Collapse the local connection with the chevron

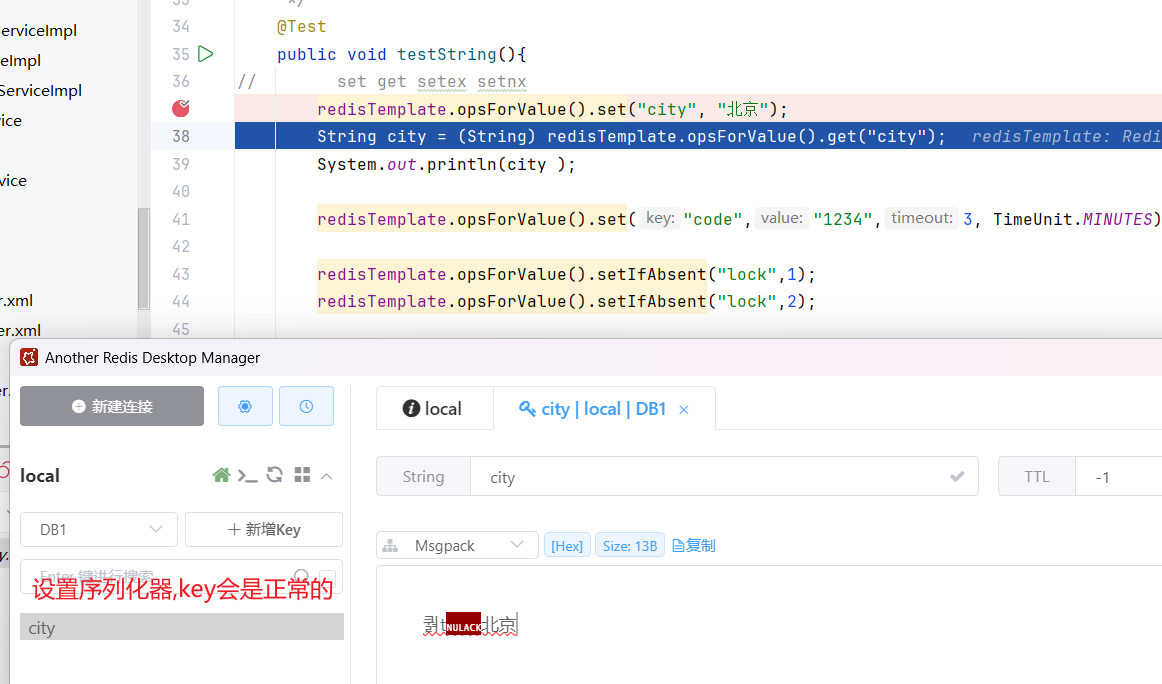pos(327,475)
